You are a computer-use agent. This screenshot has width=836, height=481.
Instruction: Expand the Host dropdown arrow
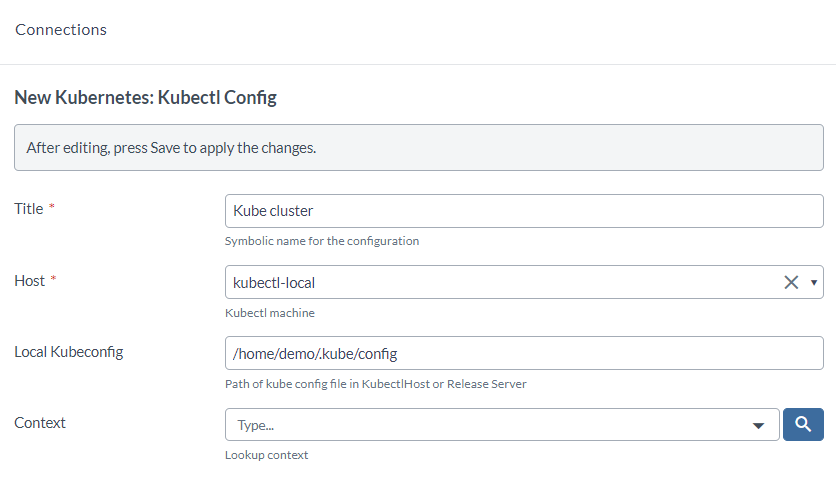(x=814, y=282)
